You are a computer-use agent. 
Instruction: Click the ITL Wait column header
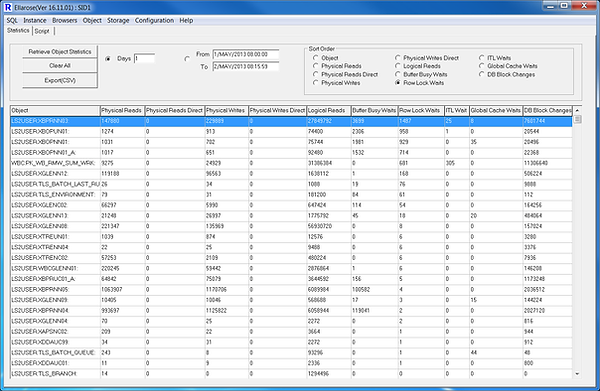(x=457, y=111)
